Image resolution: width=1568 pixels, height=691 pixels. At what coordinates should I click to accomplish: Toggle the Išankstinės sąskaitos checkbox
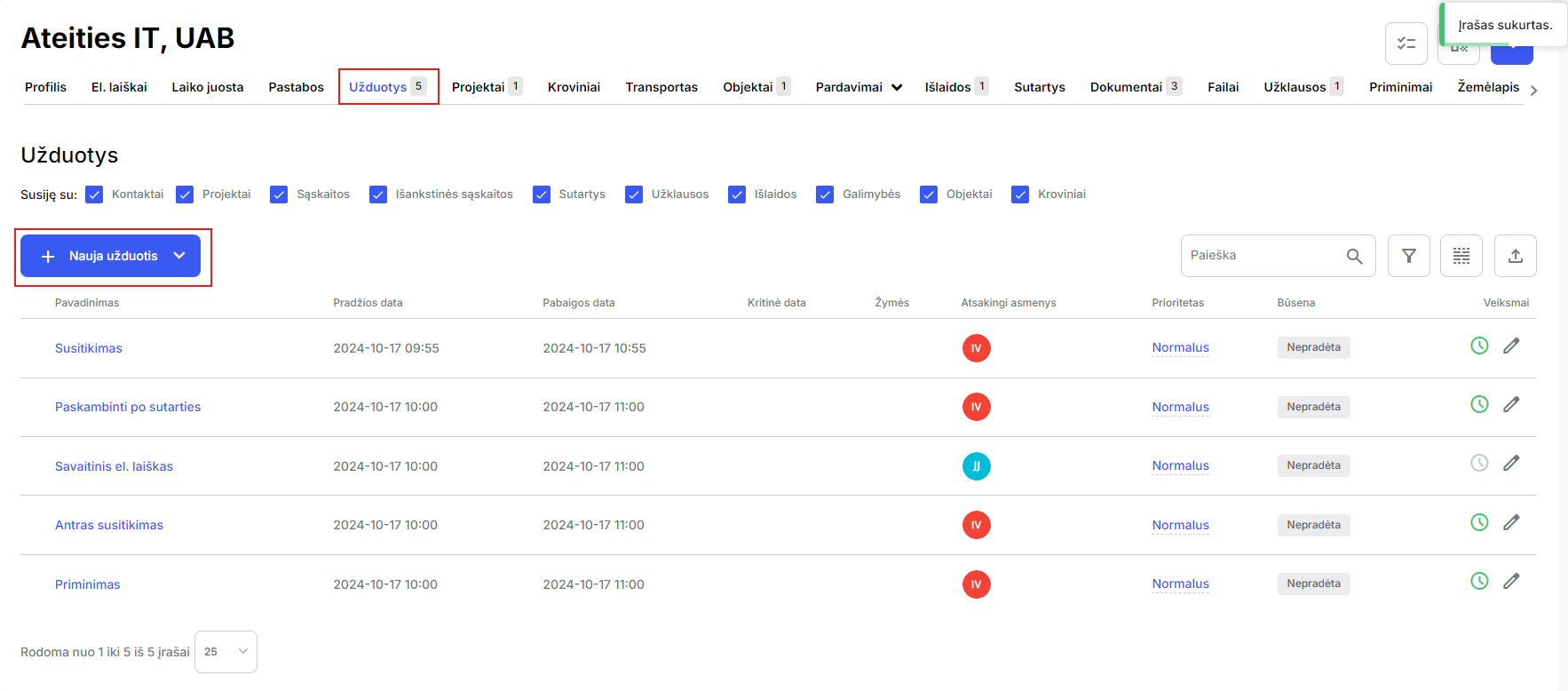(378, 195)
